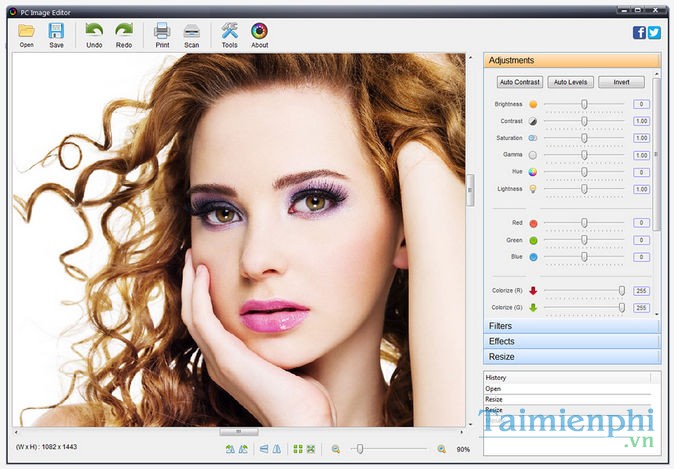This screenshot has height=469, width=674.
Task: Rotate the image left
Action: (230, 449)
